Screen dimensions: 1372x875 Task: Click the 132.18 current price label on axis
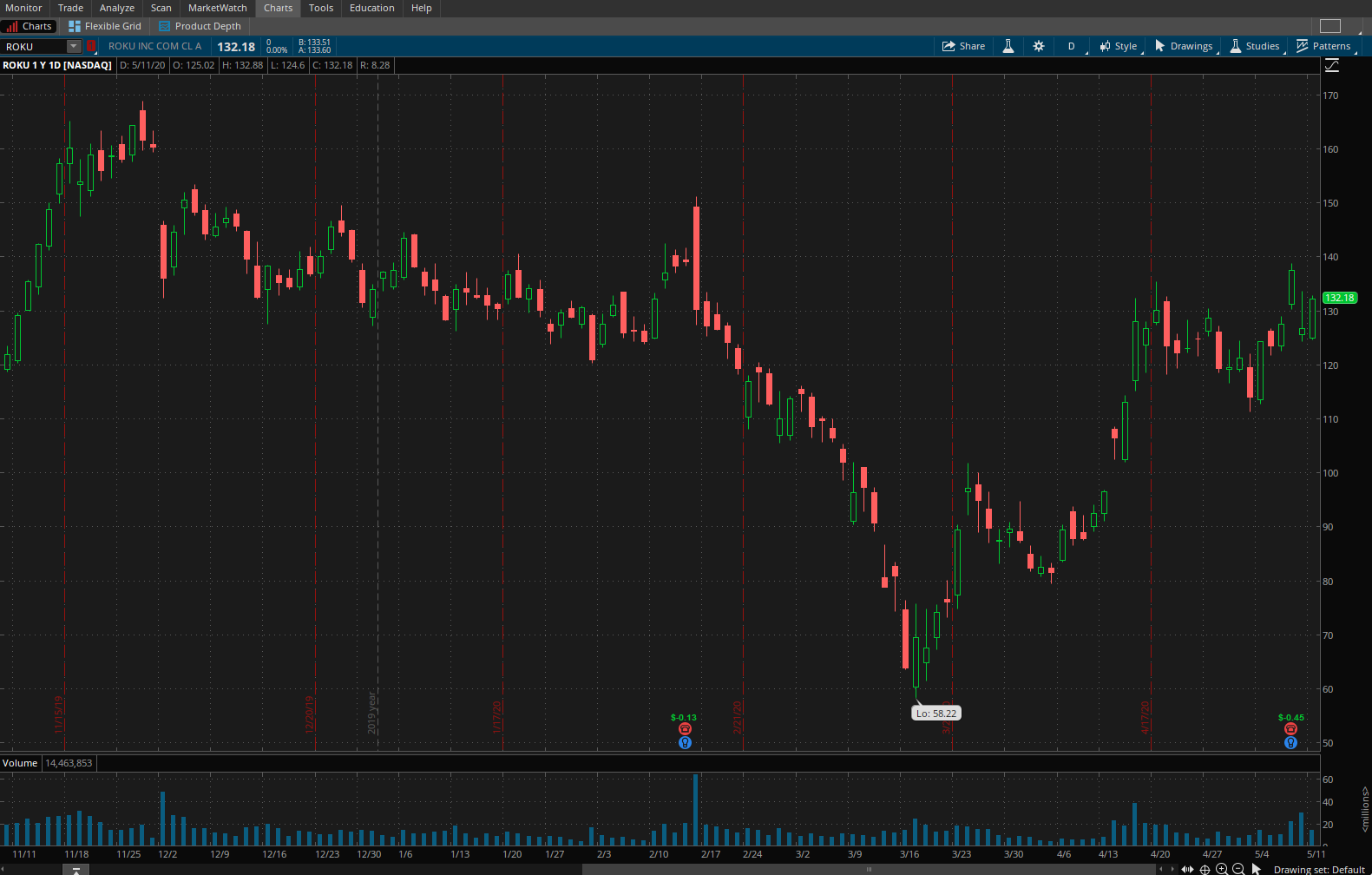1340,298
